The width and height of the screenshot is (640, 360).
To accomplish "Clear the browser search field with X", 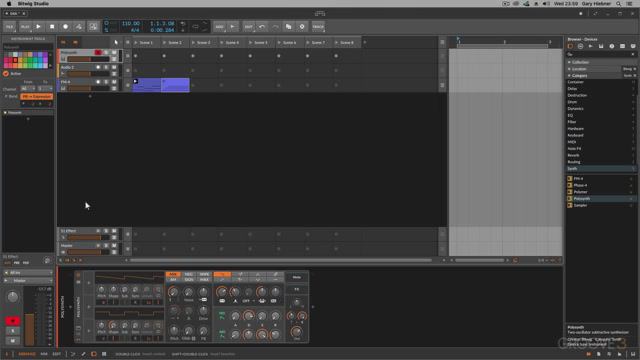I will tap(633, 54).
